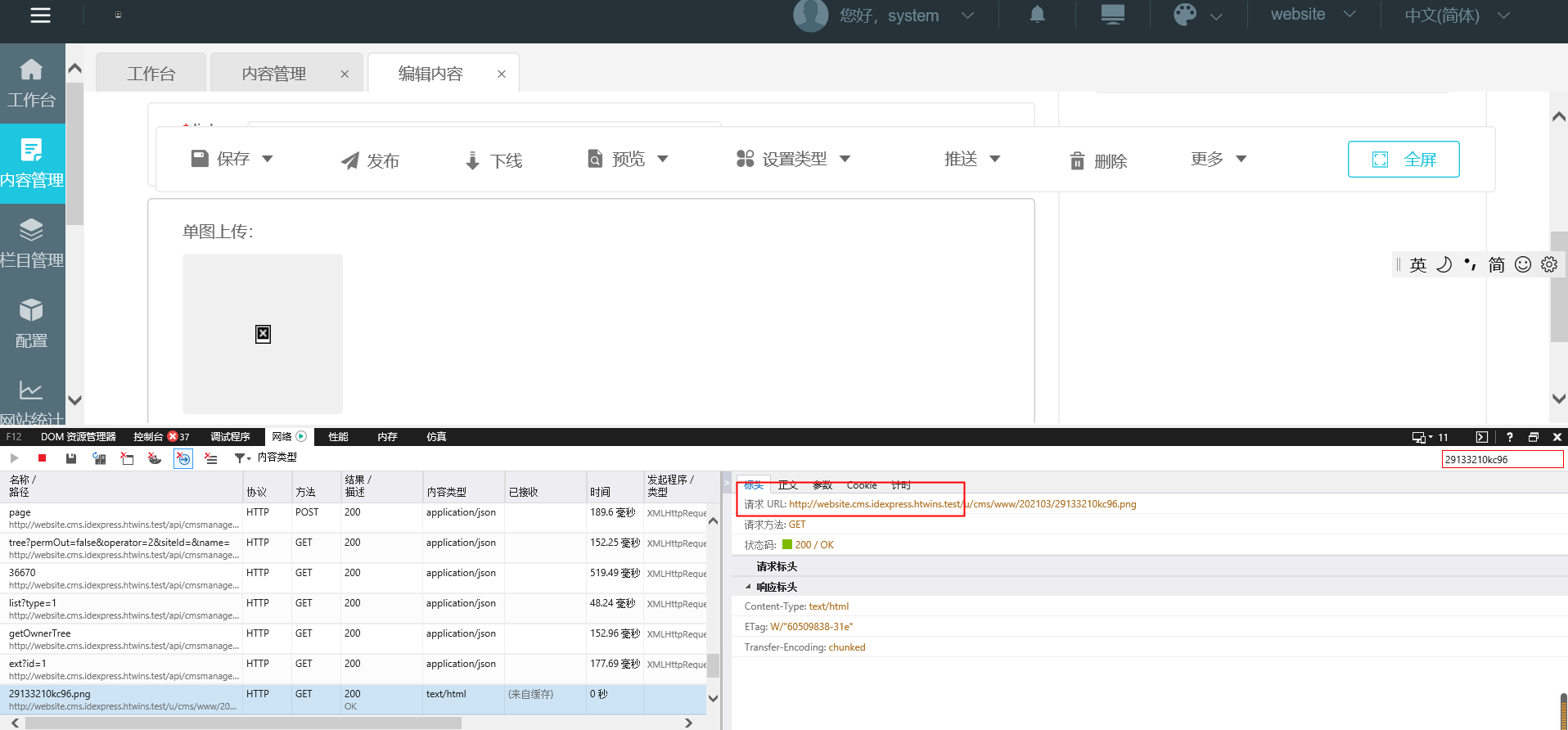Open 网站统计 in the left sidebar
Image resolution: width=1568 pixels, height=730 pixels.
point(32,403)
